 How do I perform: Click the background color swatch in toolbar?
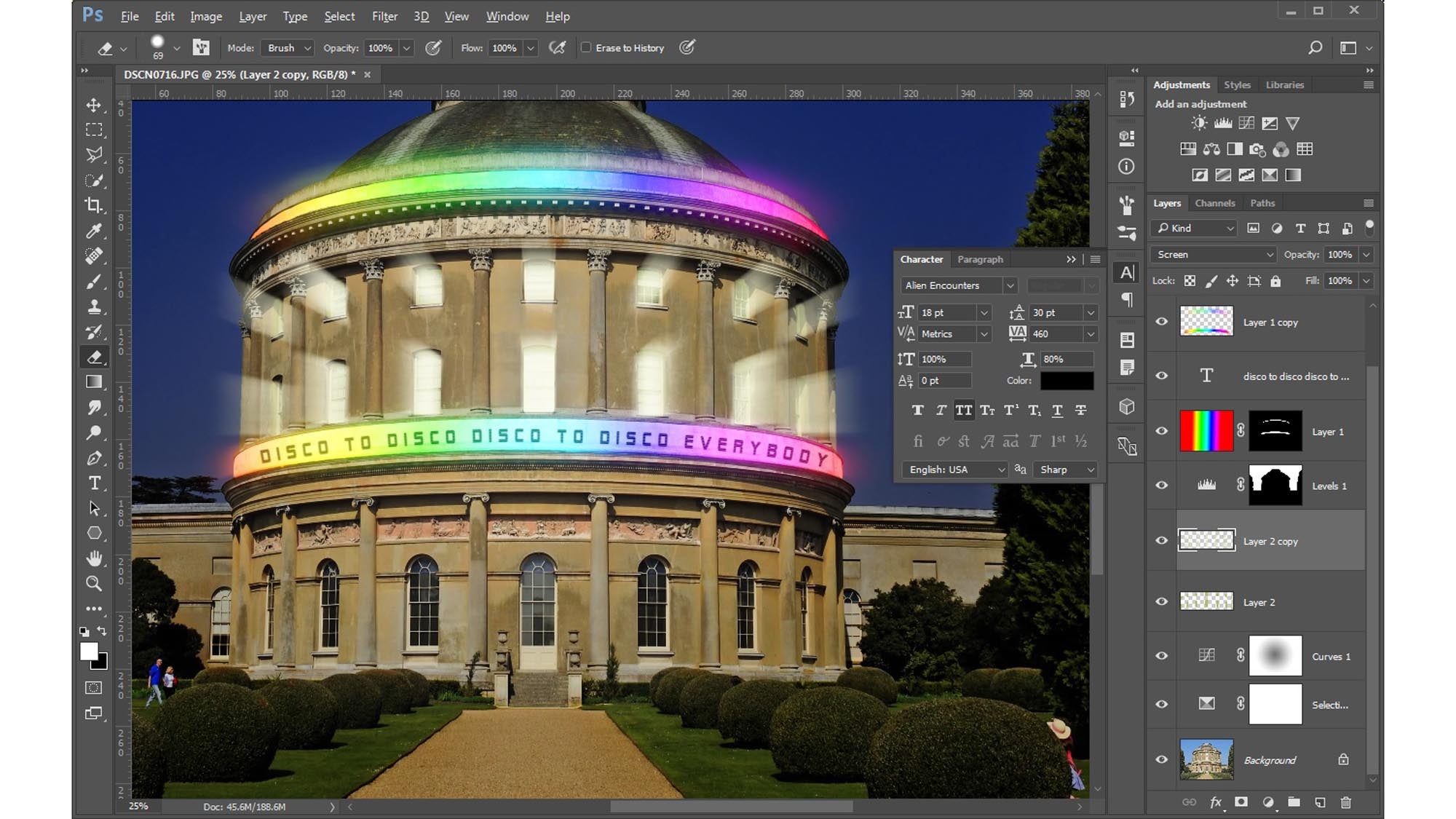coord(103,664)
